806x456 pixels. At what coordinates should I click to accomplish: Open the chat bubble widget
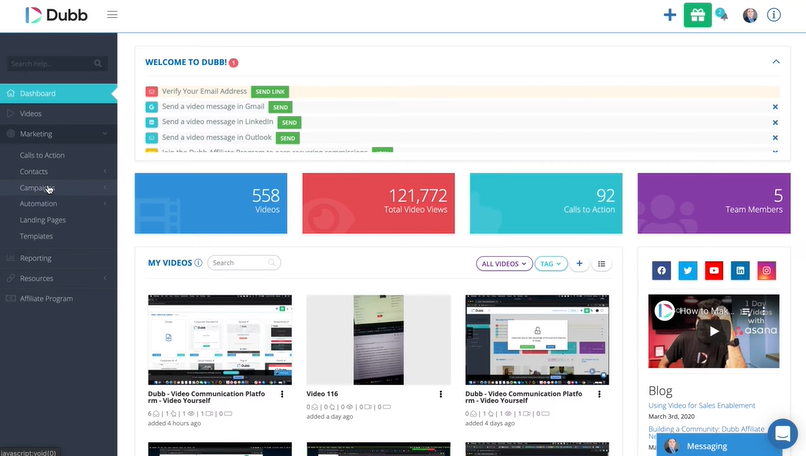point(782,433)
